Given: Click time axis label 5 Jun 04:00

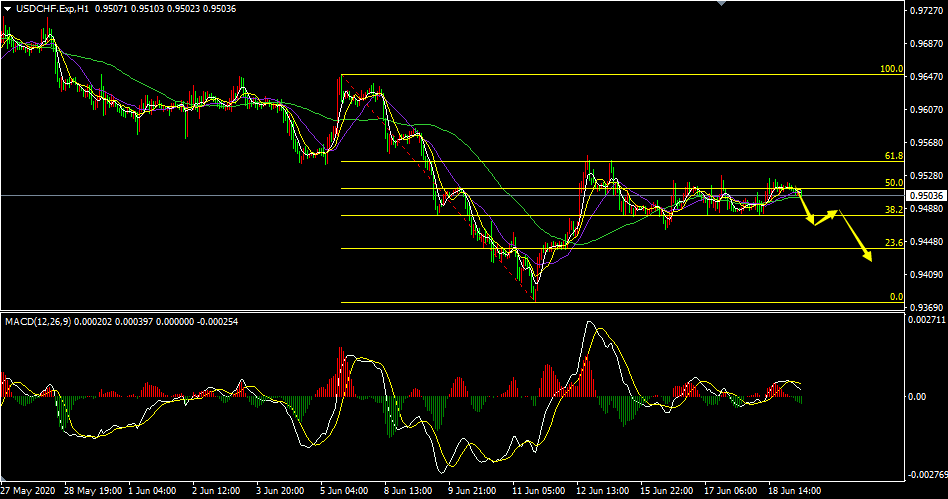Looking at the screenshot, I should click(x=344, y=490).
